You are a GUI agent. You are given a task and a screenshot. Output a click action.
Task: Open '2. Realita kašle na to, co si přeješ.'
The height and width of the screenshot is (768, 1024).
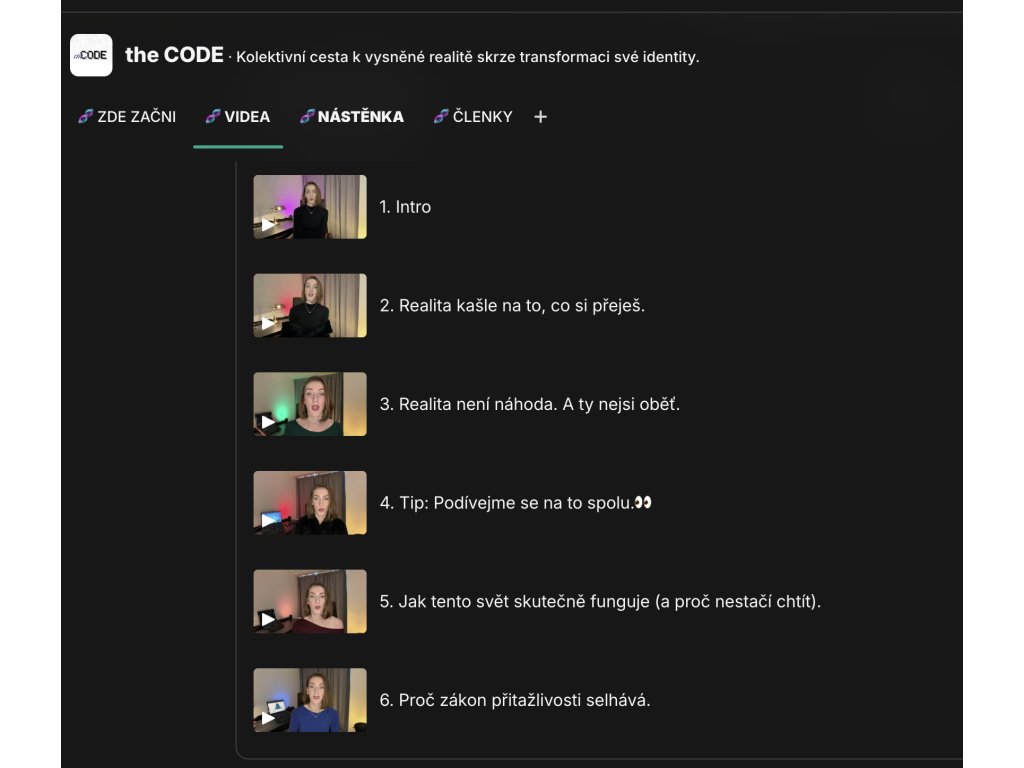512,306
